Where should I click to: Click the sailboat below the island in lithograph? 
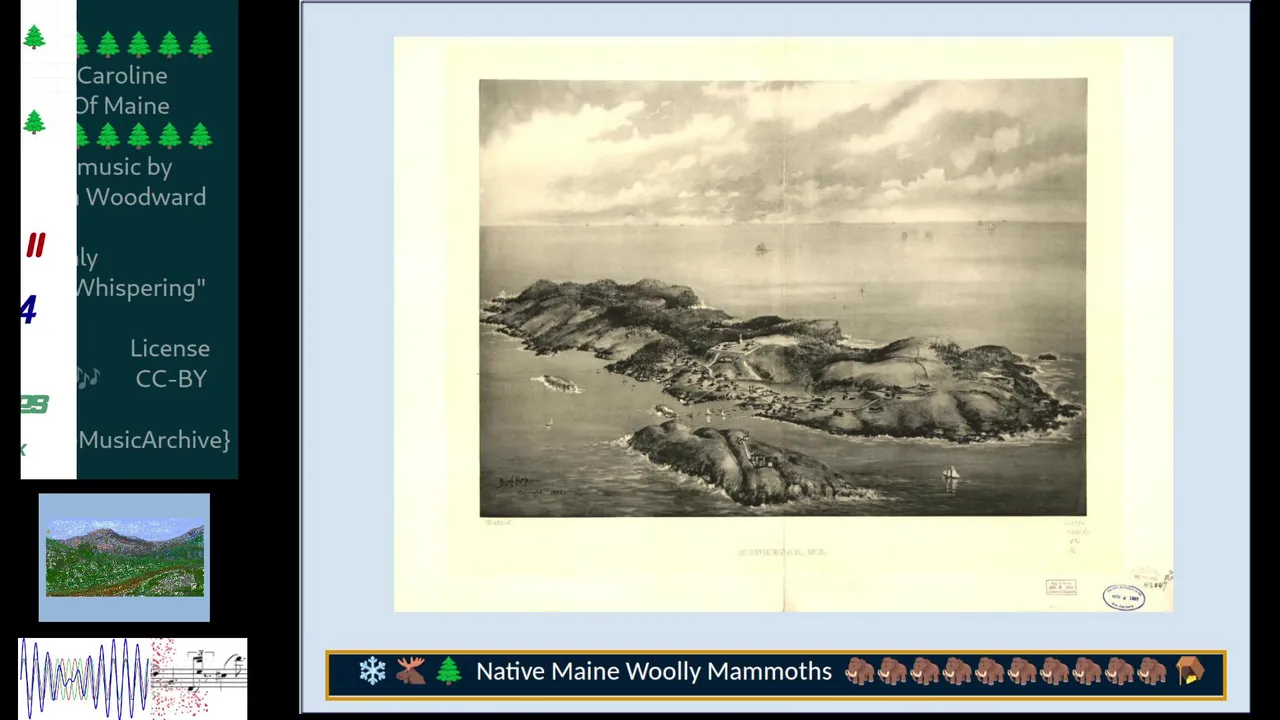pos(951,473)
